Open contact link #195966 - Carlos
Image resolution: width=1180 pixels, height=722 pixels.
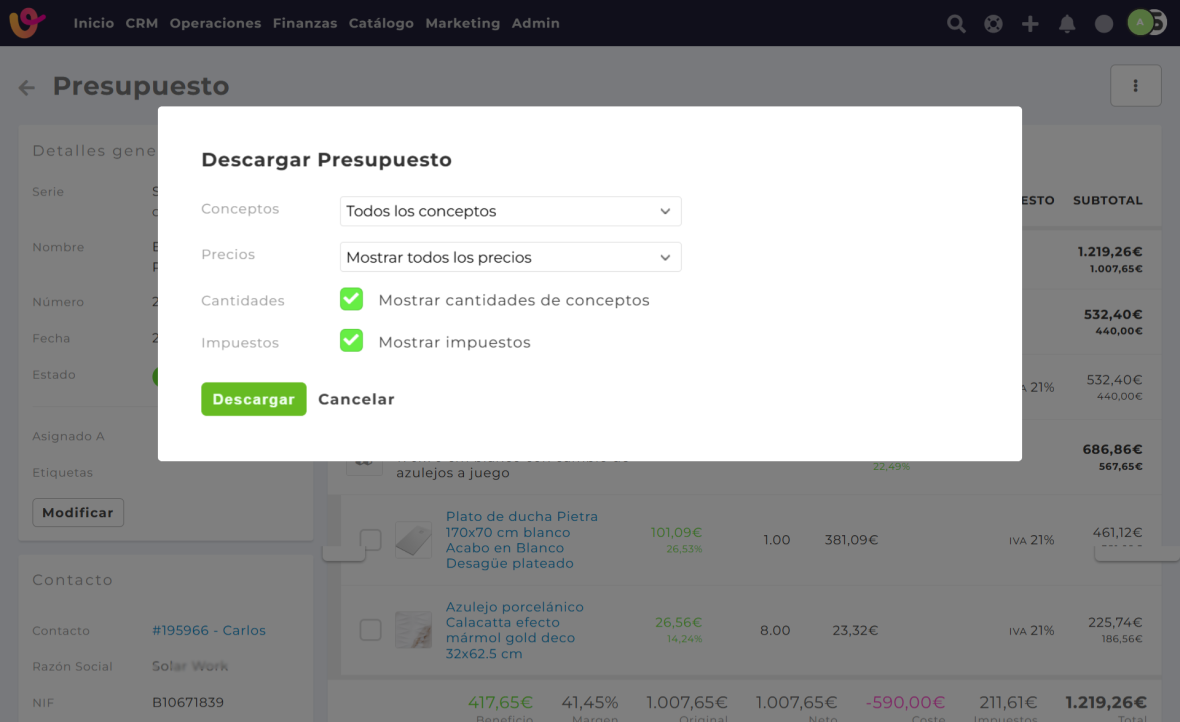click(209, 631)
